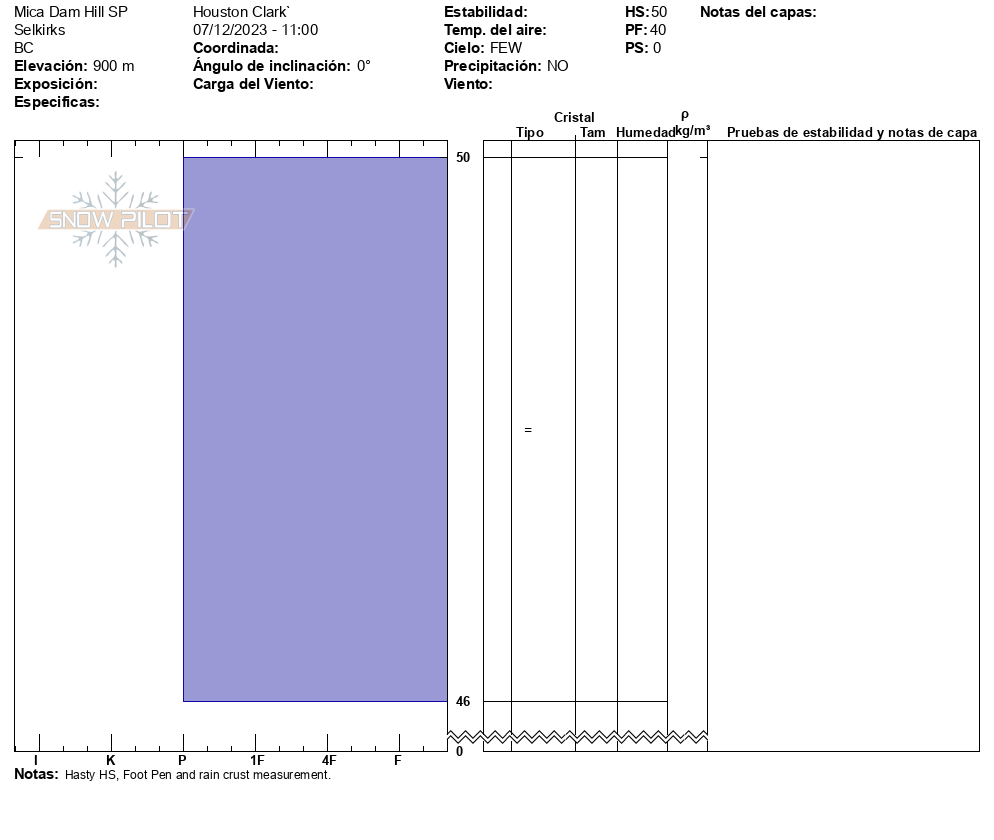The width and height of the screenshot is (994, 840).
Task: Click the 'Temp. del aire:' label
Action: pos(495,30)
